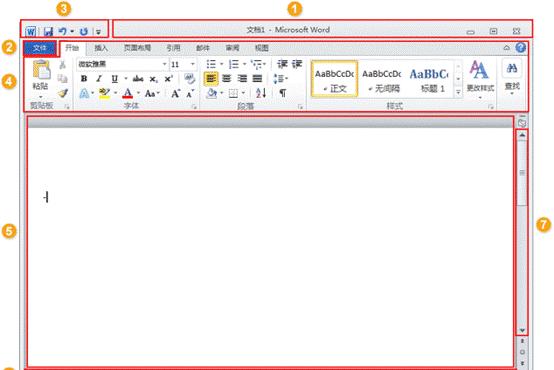Open the Clipboard pane launcher
Screen dimensions: 554x370
(67, 106)
